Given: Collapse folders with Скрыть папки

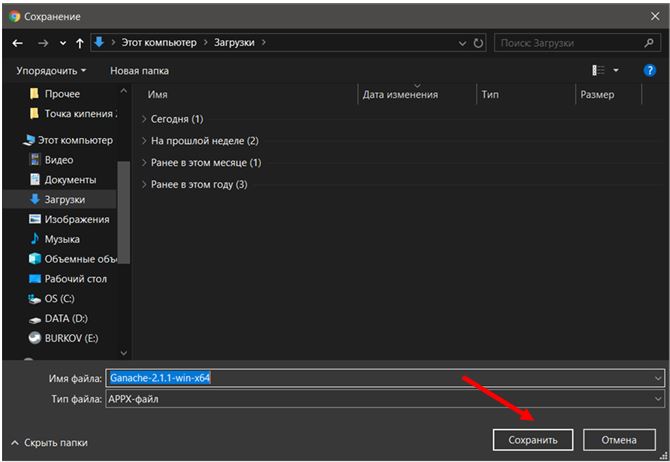Looking at the screenshot, I should pos(49,442).
